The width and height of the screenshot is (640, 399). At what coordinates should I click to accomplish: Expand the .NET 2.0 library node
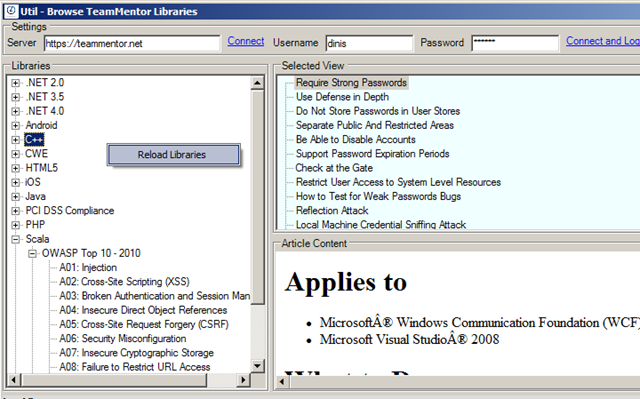[x=16, y=83]
